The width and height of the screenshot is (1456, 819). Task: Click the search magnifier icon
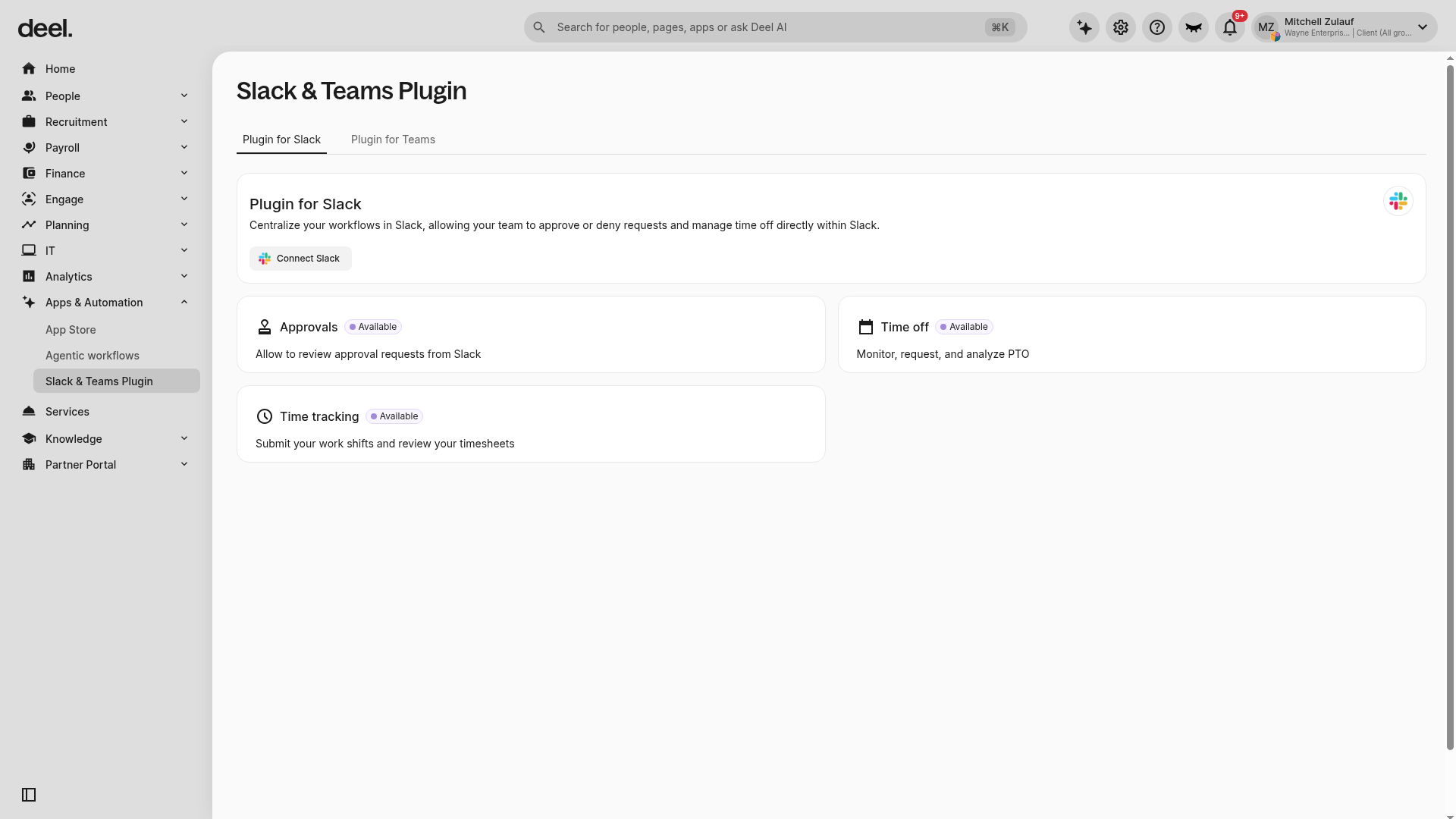539,27
